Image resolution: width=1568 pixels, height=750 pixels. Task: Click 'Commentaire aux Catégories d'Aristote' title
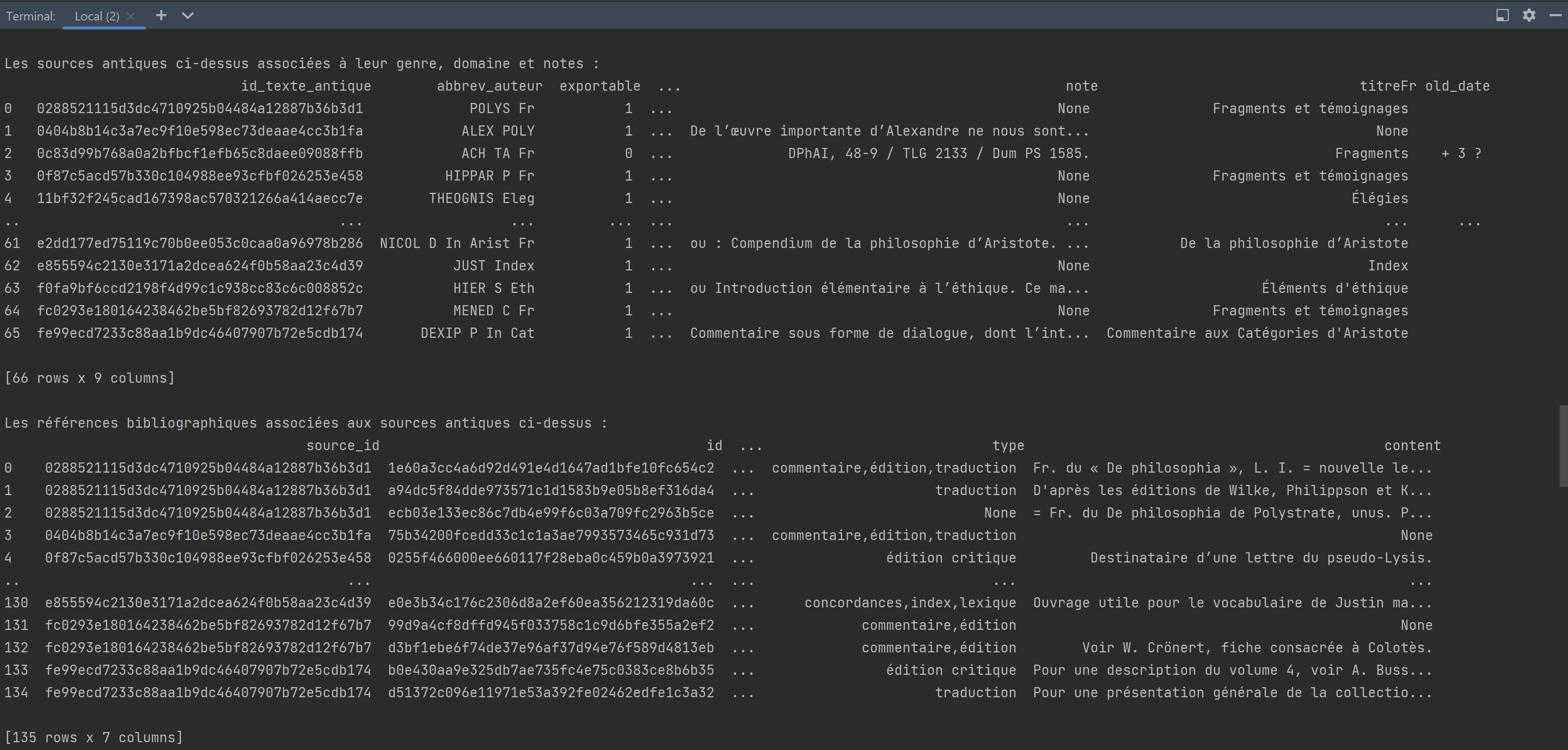point(1257,334)
